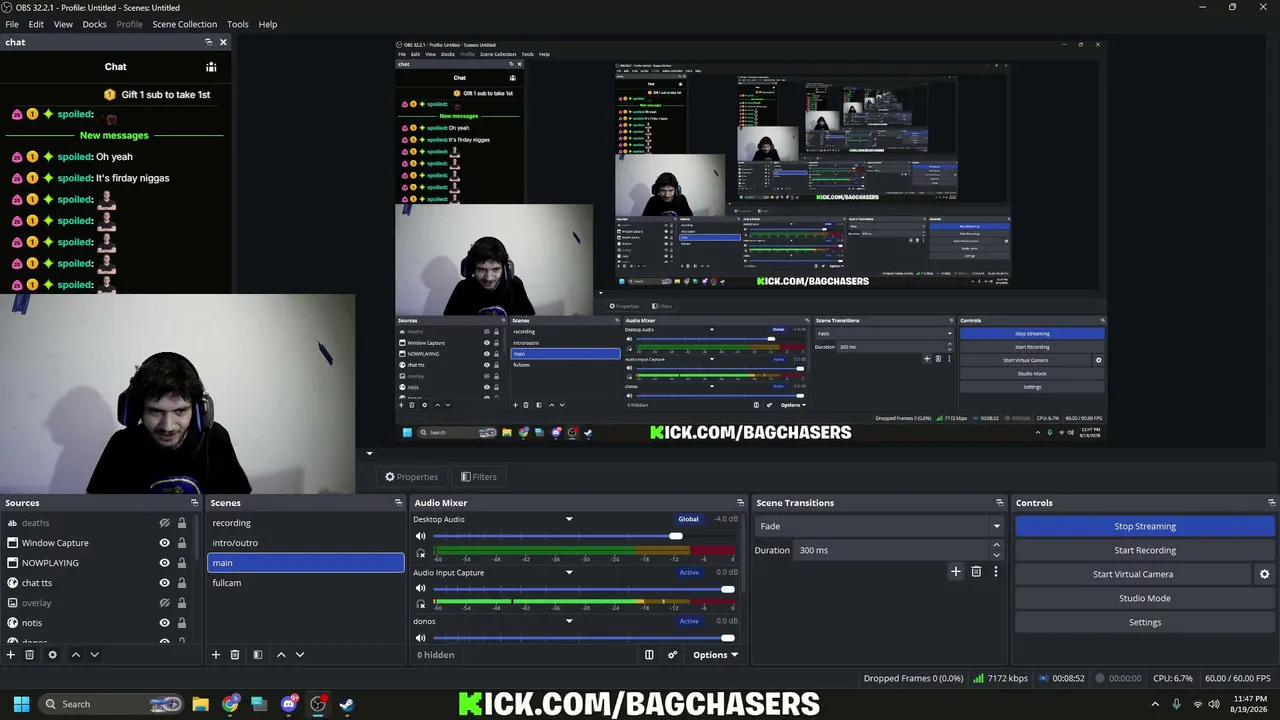Remove selected scene using Scenes trash icon
This screenshot has width=1280, height=720.
tap(235, 655)
